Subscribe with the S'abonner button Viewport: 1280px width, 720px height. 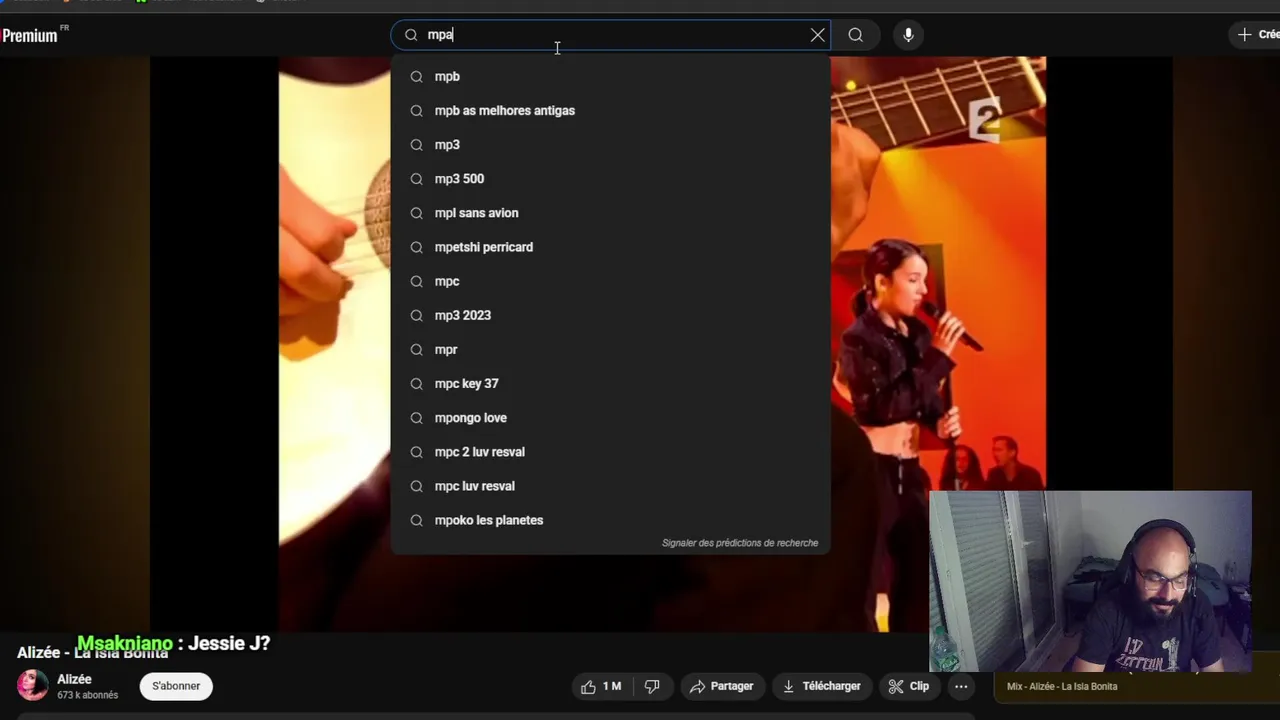176,686
